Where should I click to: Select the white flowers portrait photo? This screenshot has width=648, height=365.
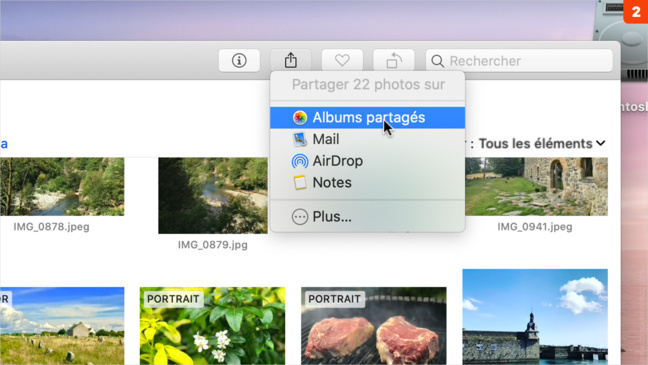coord(212,326)
